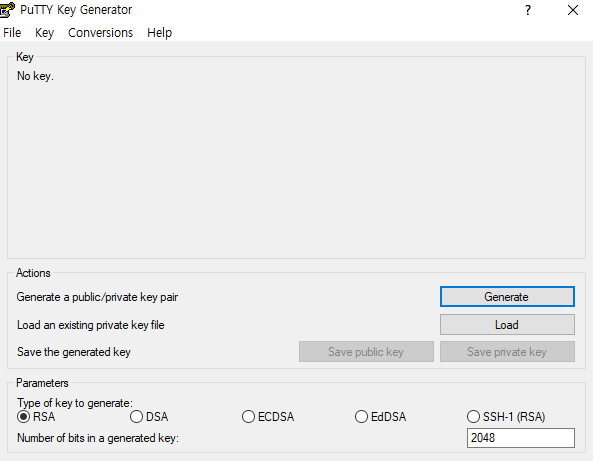Click the PuTTY Key Generator title bar icon

pyautogui.click(x=7, y=10)
